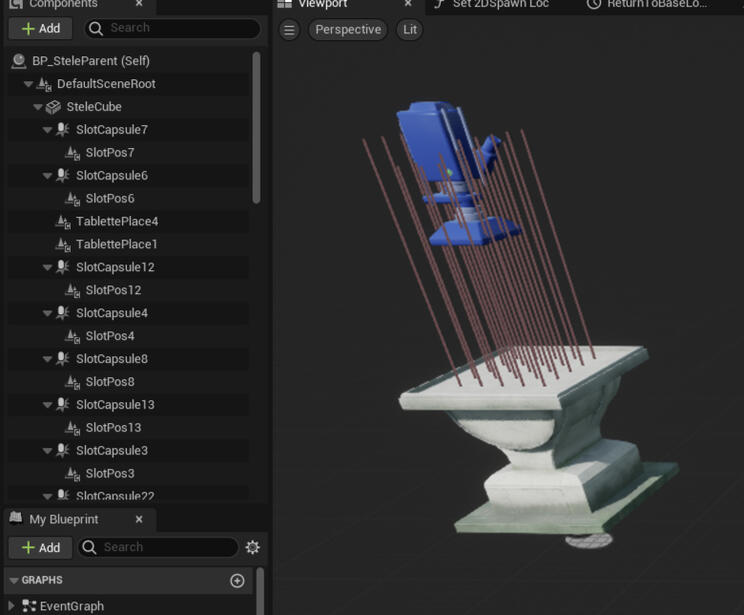Screen dimensions: 744x615
Task: Click the SlotPos7 scene icon
Action: 72,153
